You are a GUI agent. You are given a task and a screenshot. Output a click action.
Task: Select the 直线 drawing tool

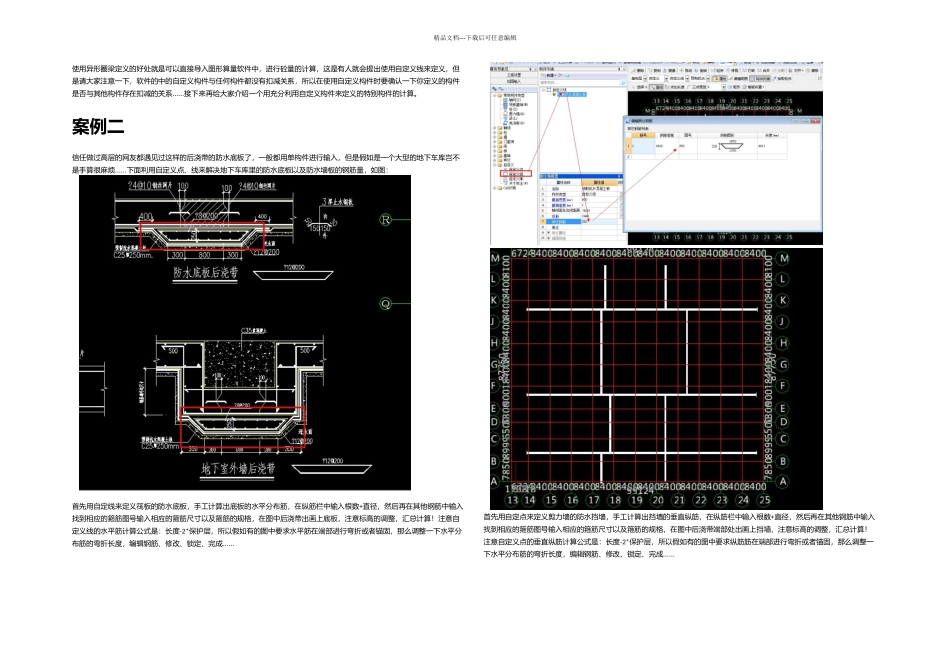[x=656, y=87]
